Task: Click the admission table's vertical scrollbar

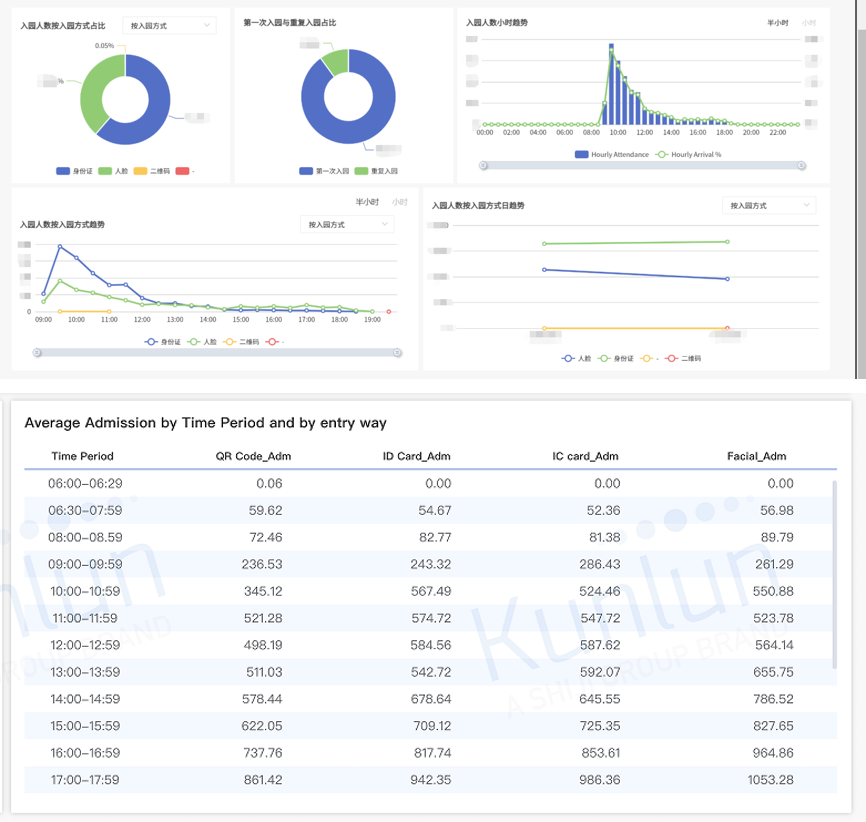Action: click(834, 575)
